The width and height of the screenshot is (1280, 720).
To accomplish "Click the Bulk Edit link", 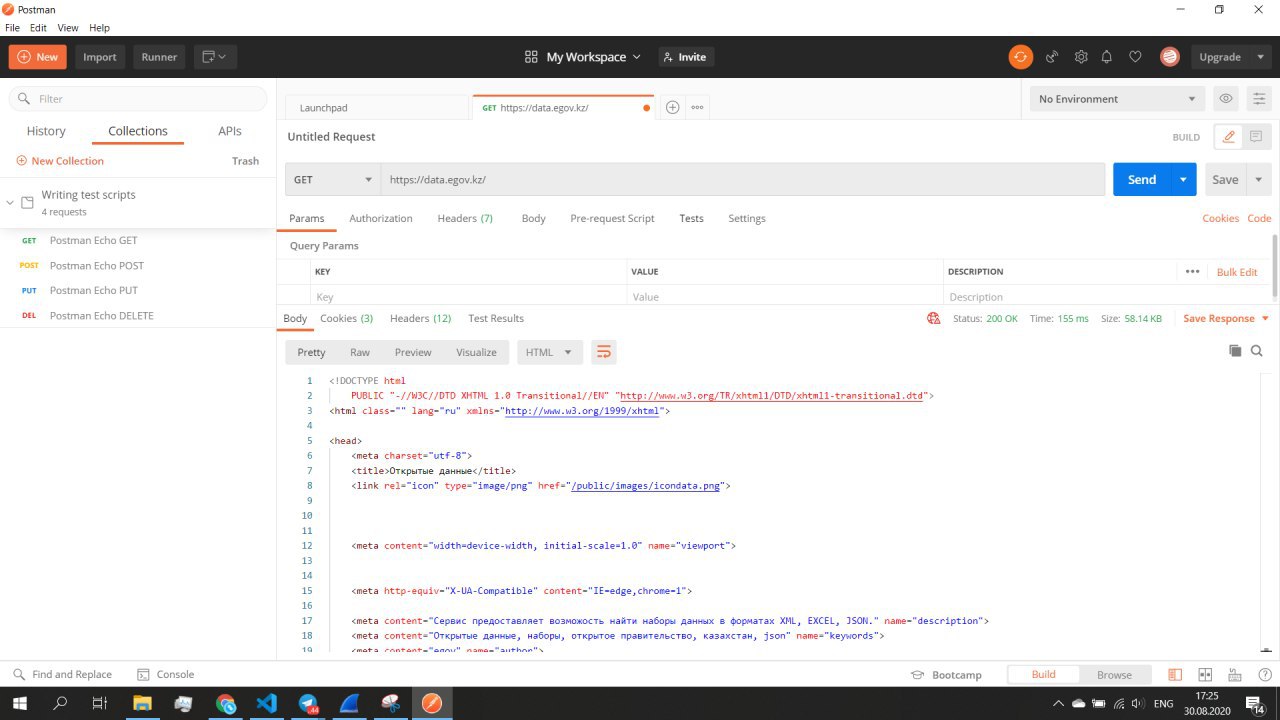I will point(1237,272).
